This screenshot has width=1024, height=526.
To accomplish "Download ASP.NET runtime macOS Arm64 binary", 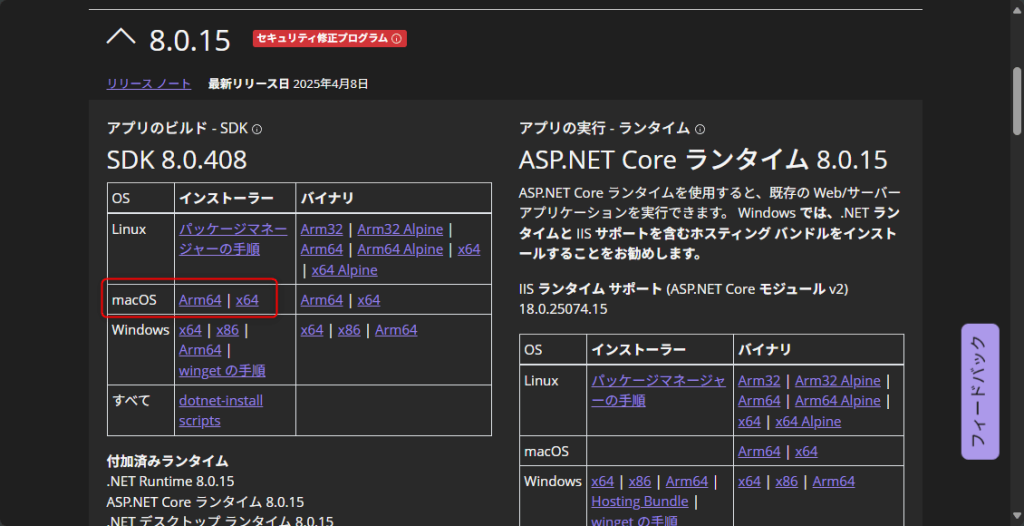I will click(759, 452).
